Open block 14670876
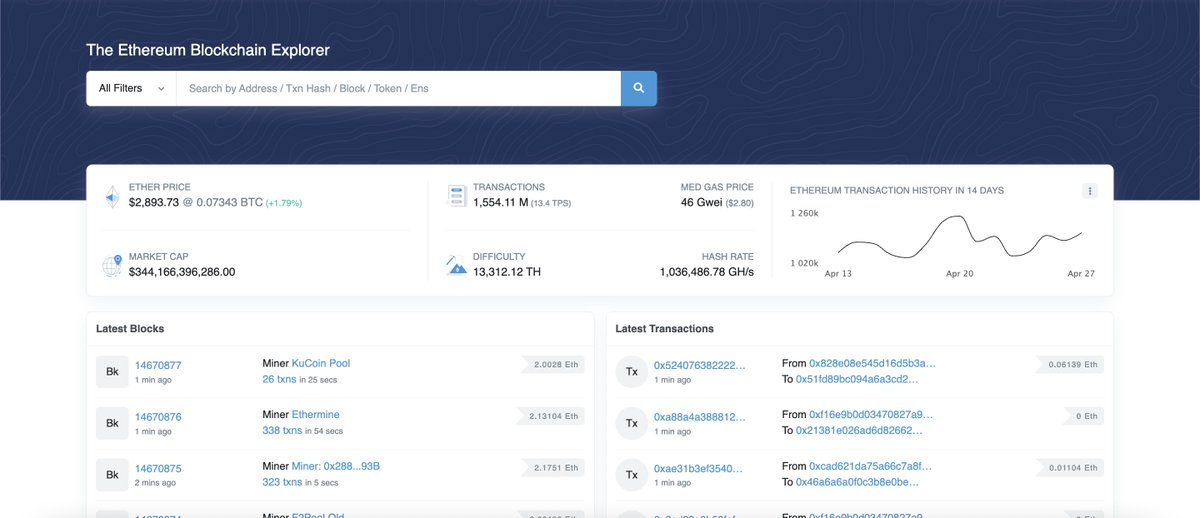 pos(158,417)
